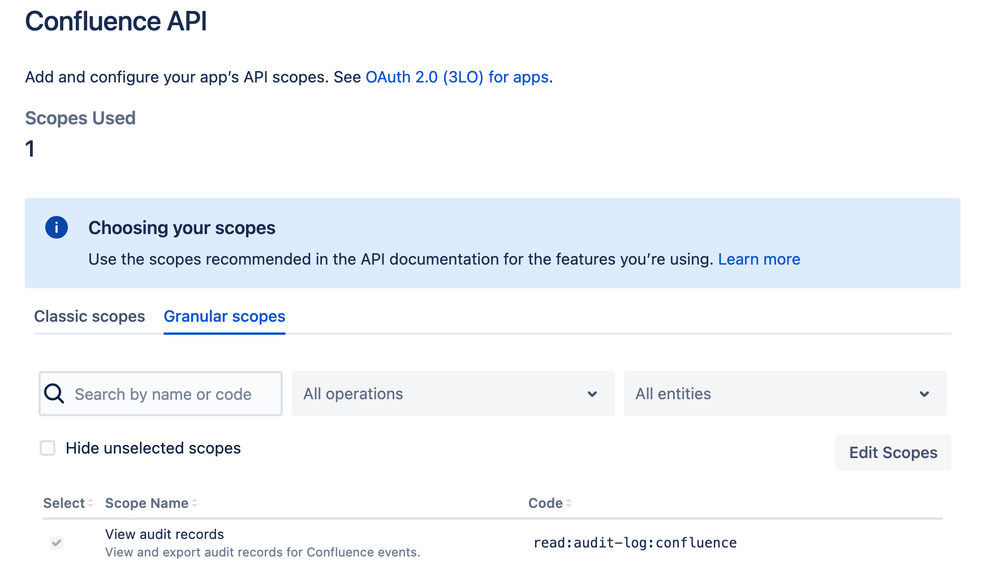Screen dimensions: 999x579
Task: Open the OAuth 2.0 (3LO) for apps link
Action: click(x=457, y=77)
